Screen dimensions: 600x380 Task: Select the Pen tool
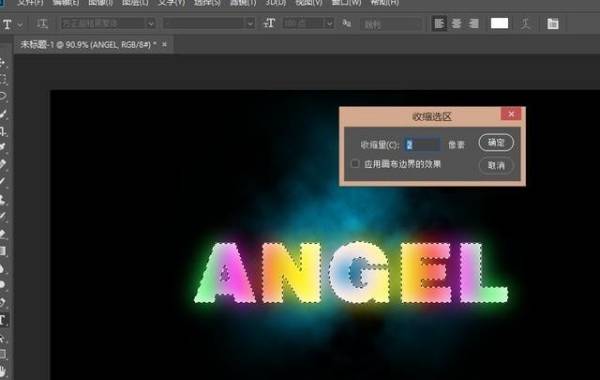3,302
